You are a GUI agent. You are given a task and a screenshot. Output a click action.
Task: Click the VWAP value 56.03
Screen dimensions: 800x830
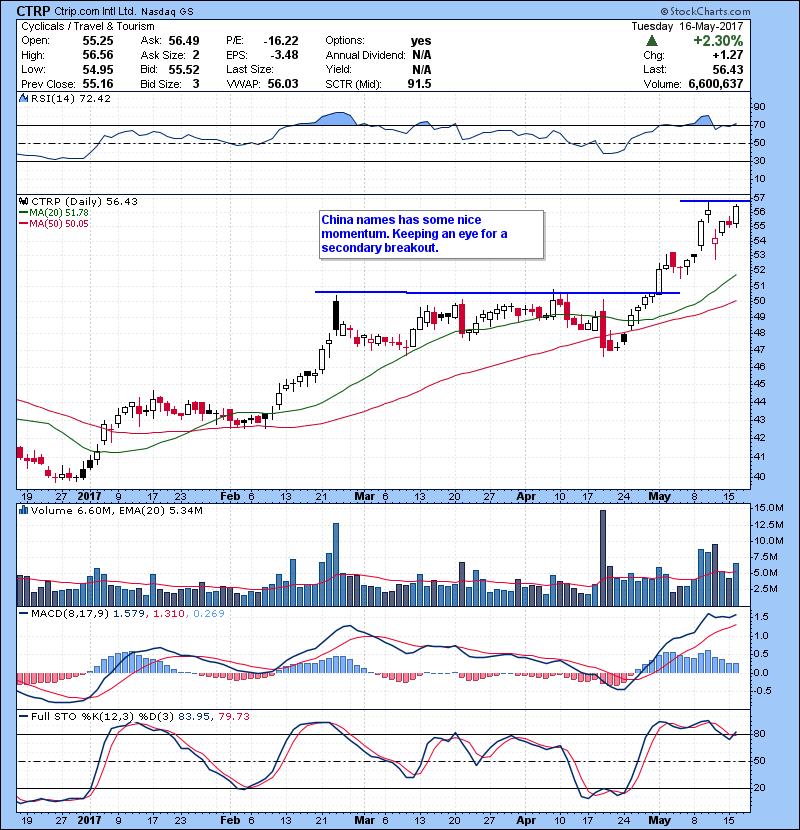click(x=283, y=84)
